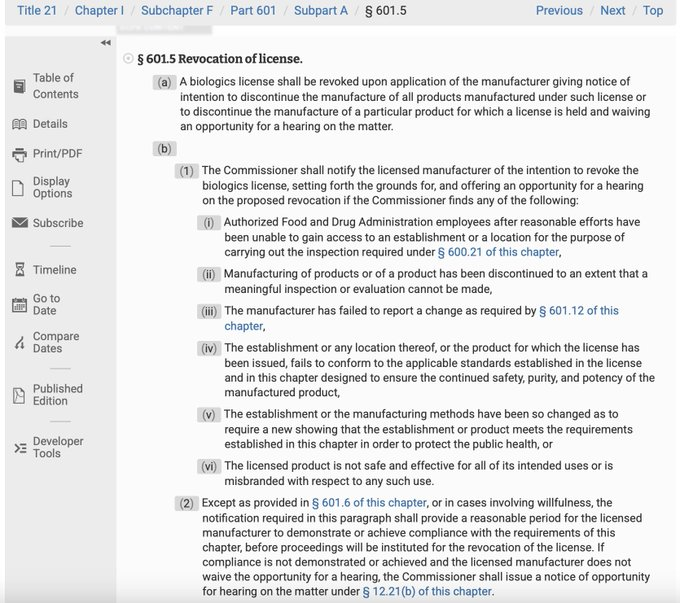Screen dimensions: 680x603
Task: Click the Display Options page icon
Action: [18, 188]
